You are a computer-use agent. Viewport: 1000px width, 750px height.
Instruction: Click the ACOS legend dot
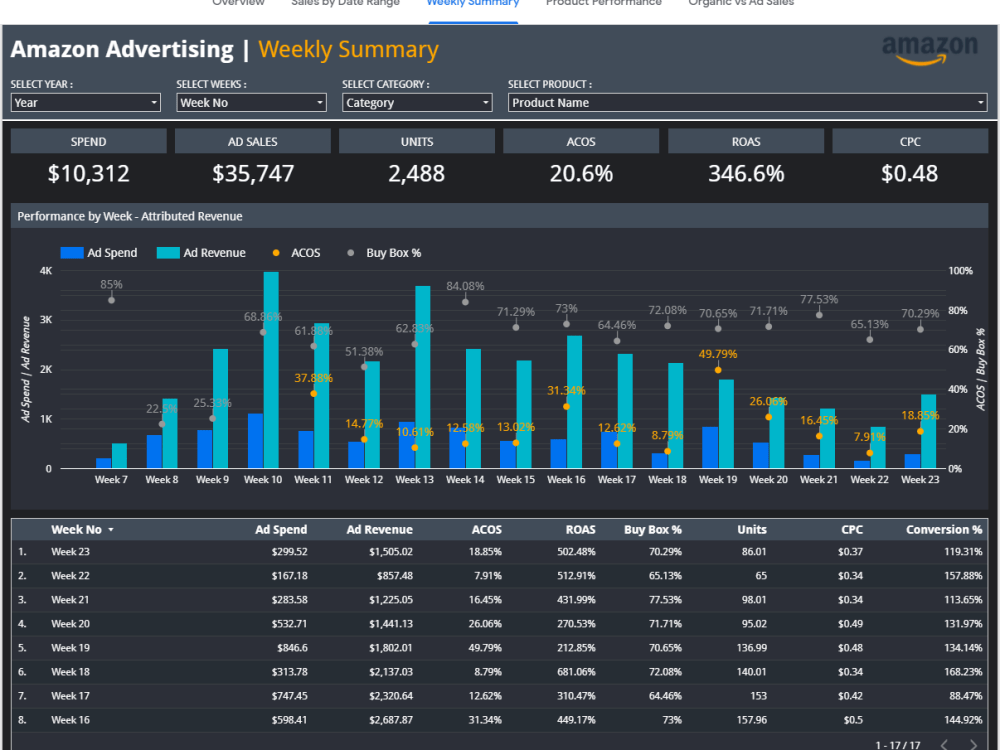276,253
